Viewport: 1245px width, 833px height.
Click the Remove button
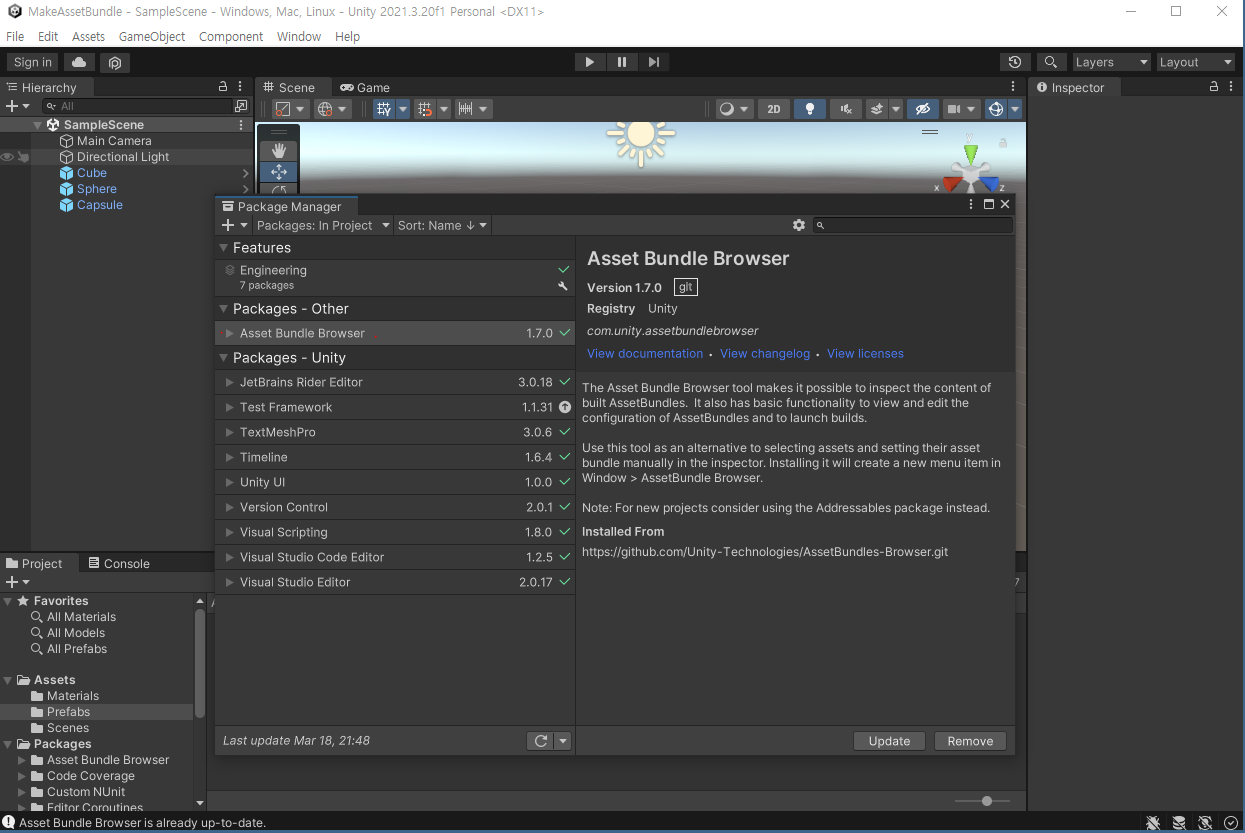tap(970, 741)
